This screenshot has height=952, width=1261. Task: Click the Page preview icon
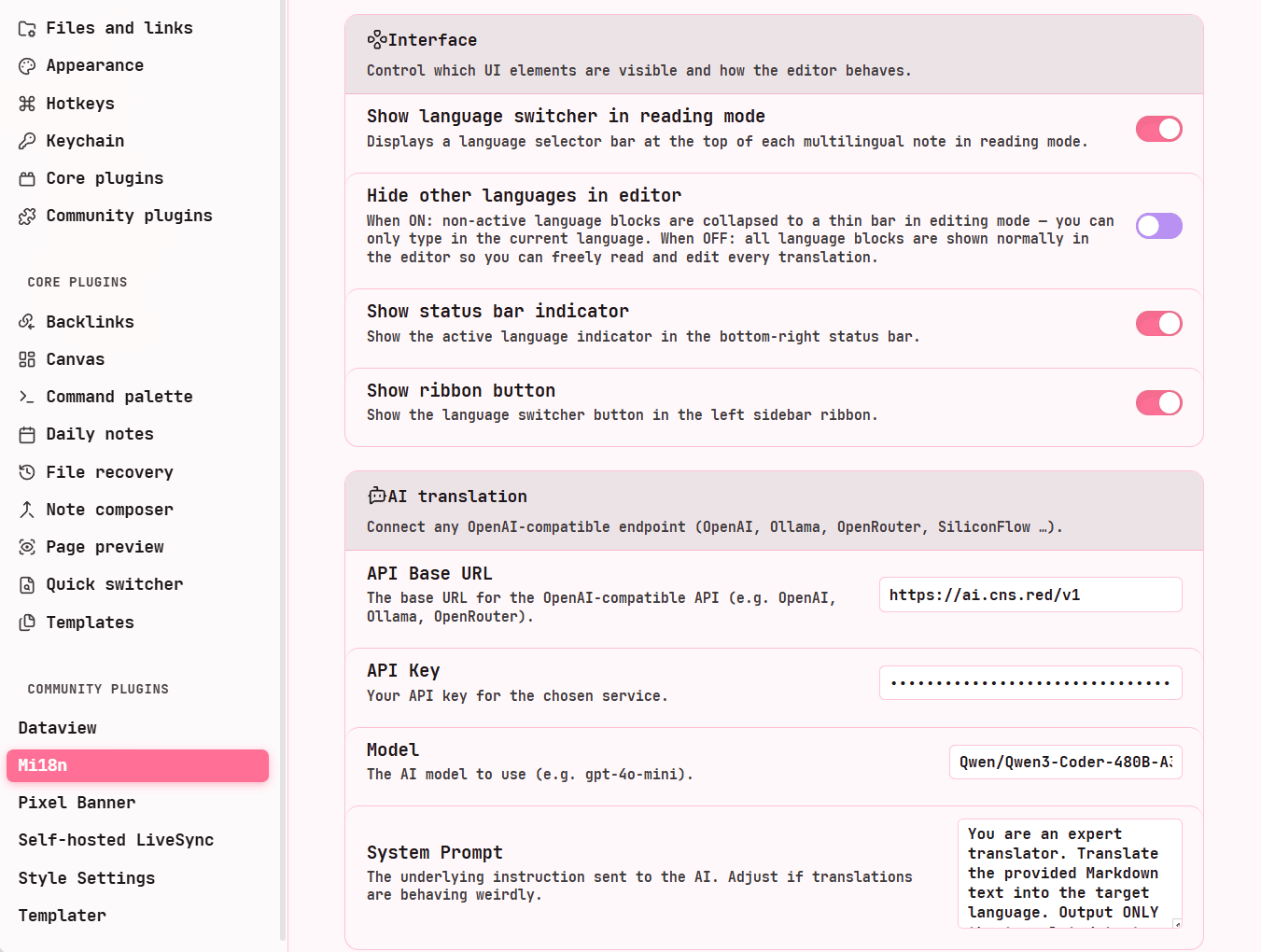coord(27,547)
